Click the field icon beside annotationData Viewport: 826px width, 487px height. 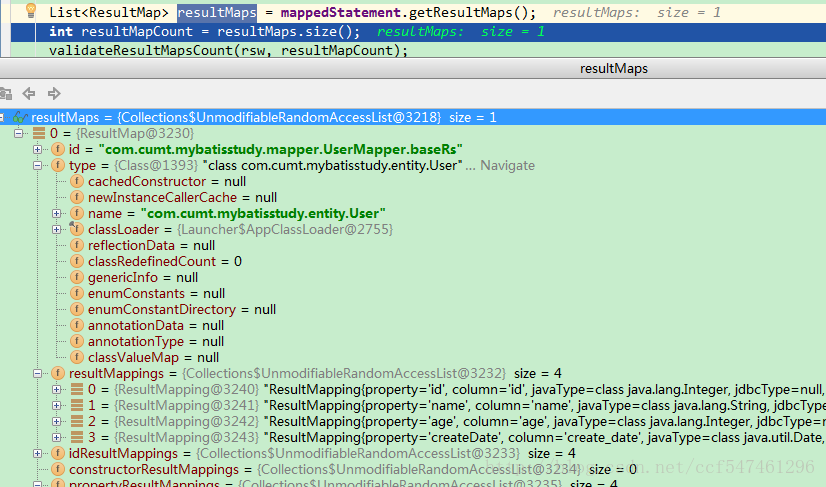click(77, 325)
